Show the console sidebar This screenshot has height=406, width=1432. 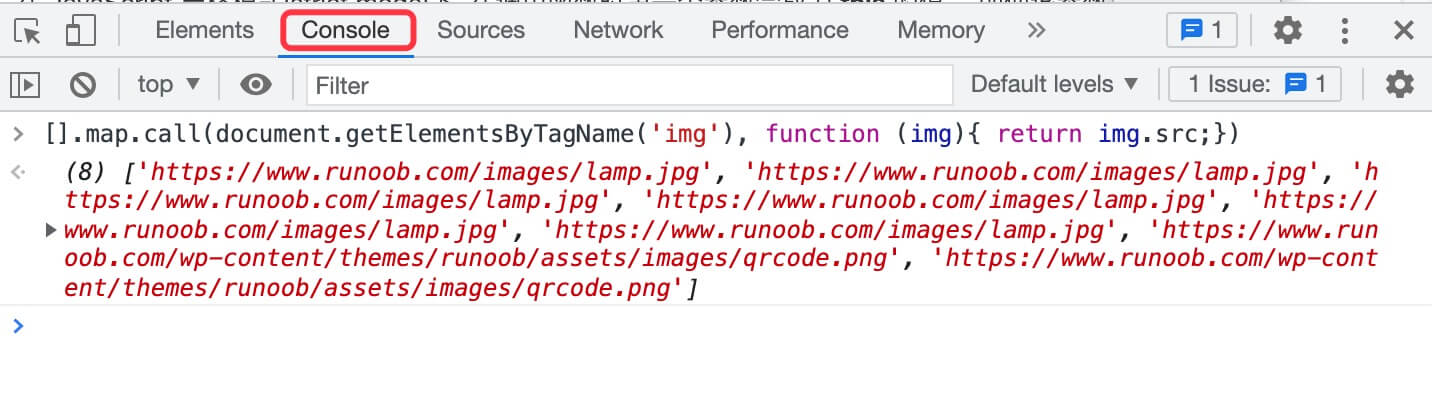click(27, 85)
